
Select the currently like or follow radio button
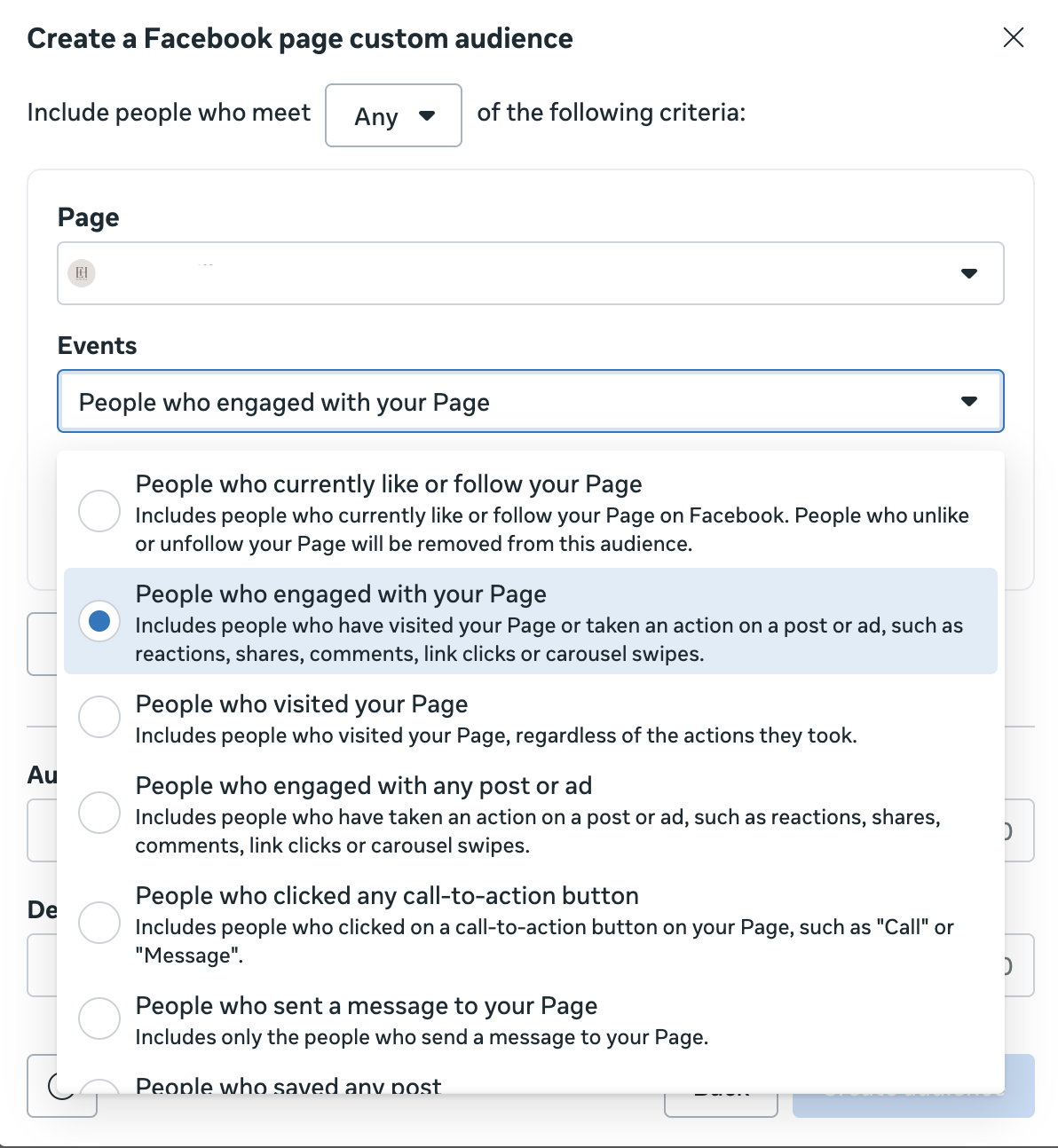click(x=99, y=511)
